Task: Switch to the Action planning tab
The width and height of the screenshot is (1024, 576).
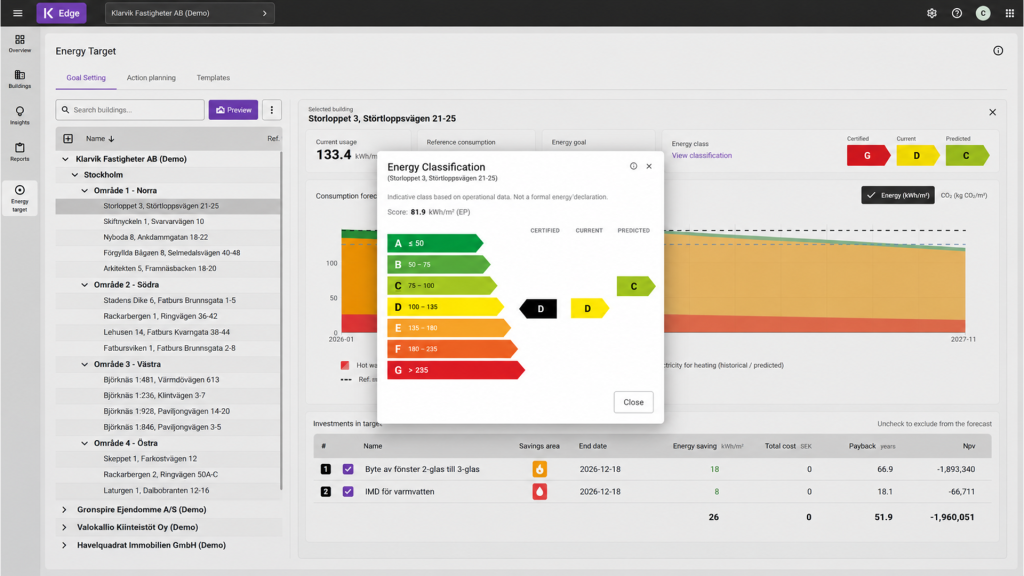Action: [x=151, y=78]
